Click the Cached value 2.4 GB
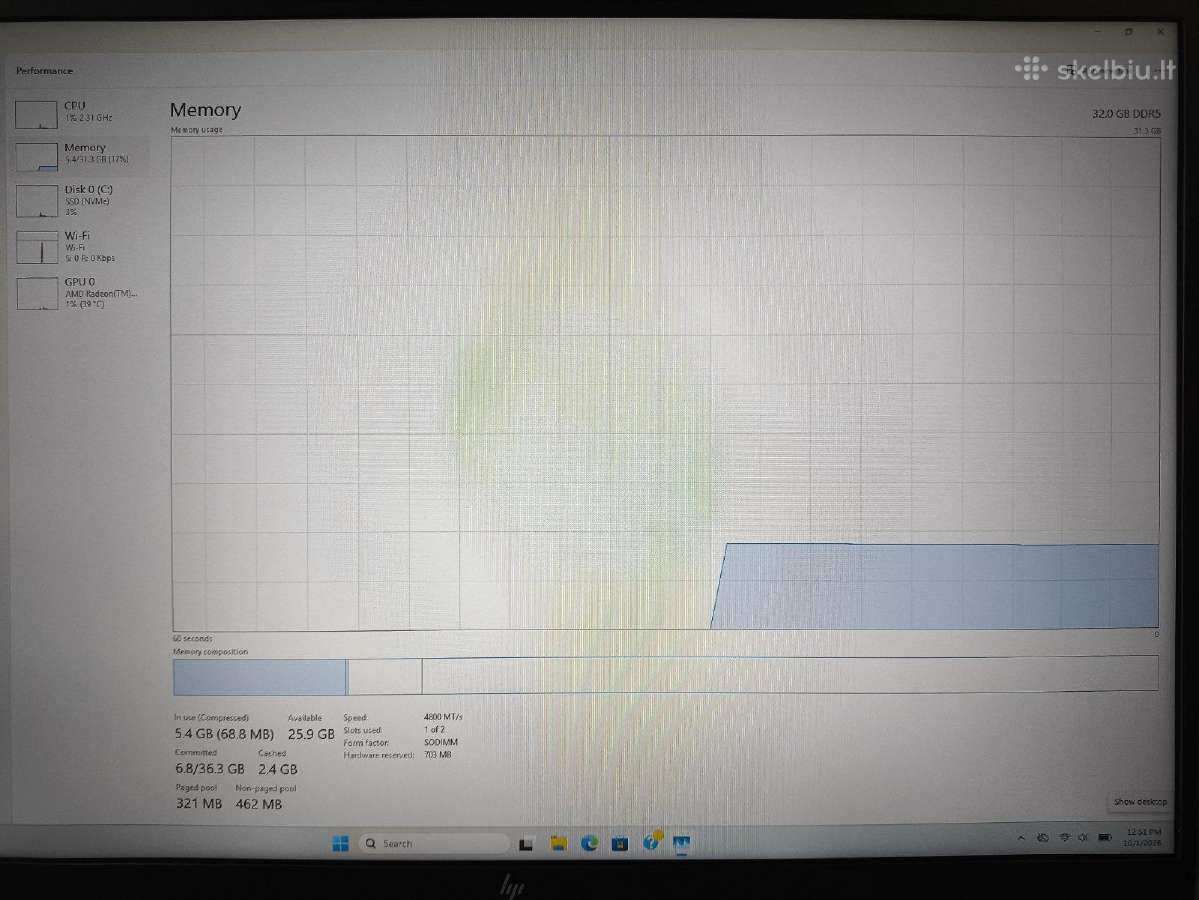The width and height of the screenshot is (1199, 900). [278, 768]
